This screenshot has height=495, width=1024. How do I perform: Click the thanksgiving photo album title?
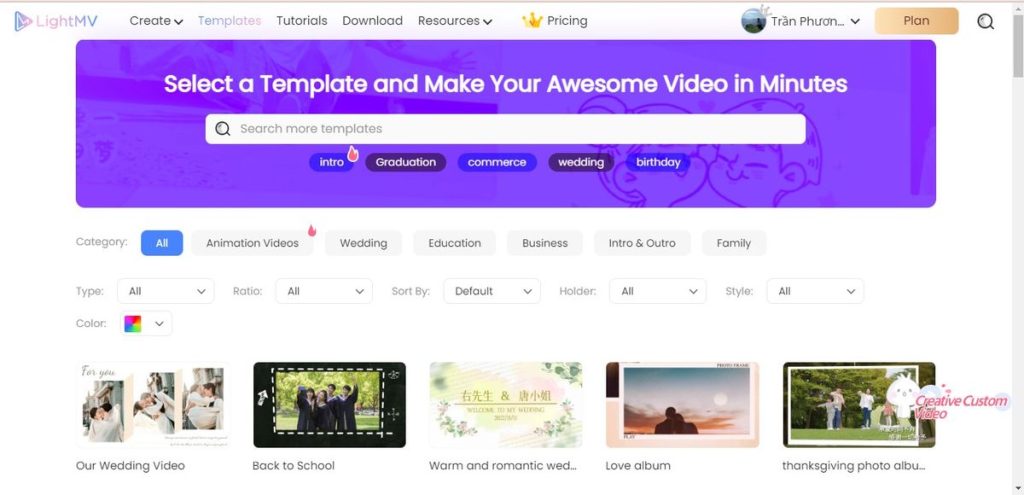click(x=854, y=466)
